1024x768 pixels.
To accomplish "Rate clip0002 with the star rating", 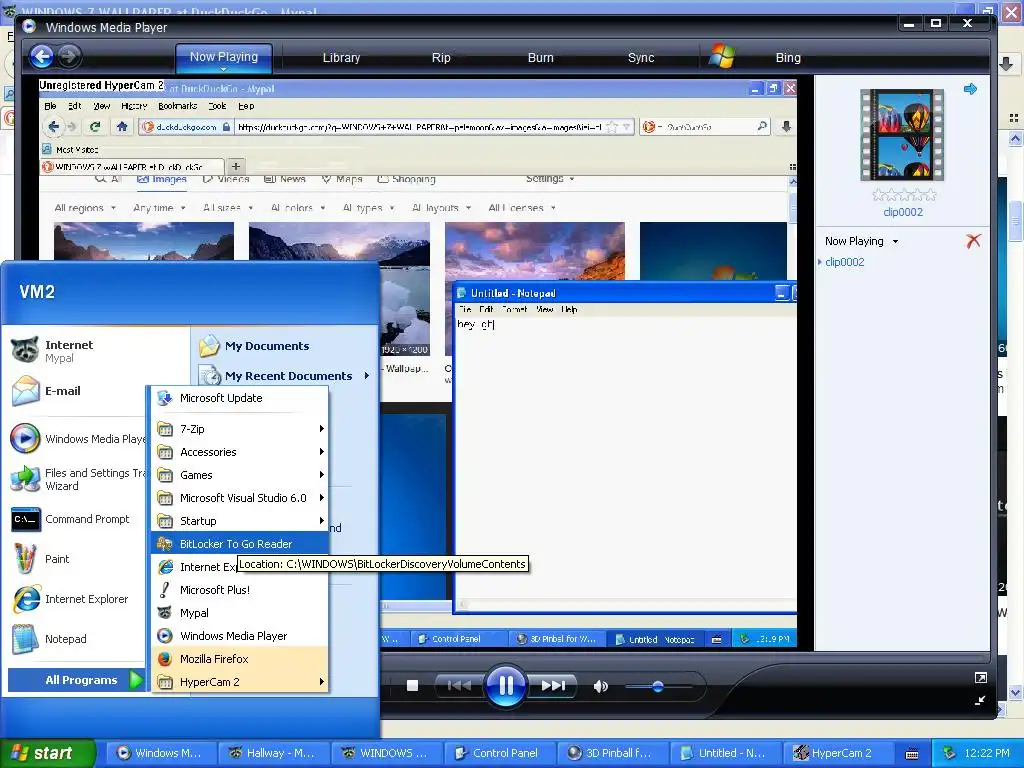I will click(x=904, y=195).
